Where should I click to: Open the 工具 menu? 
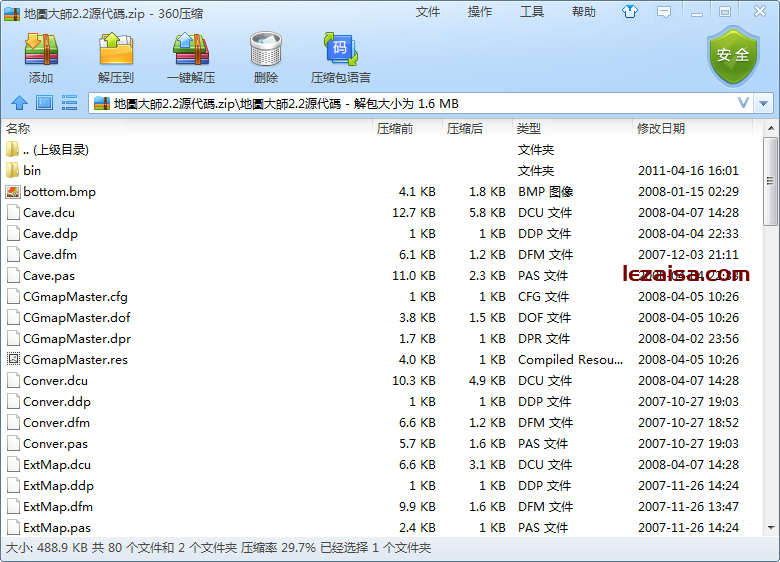point(532,12)
